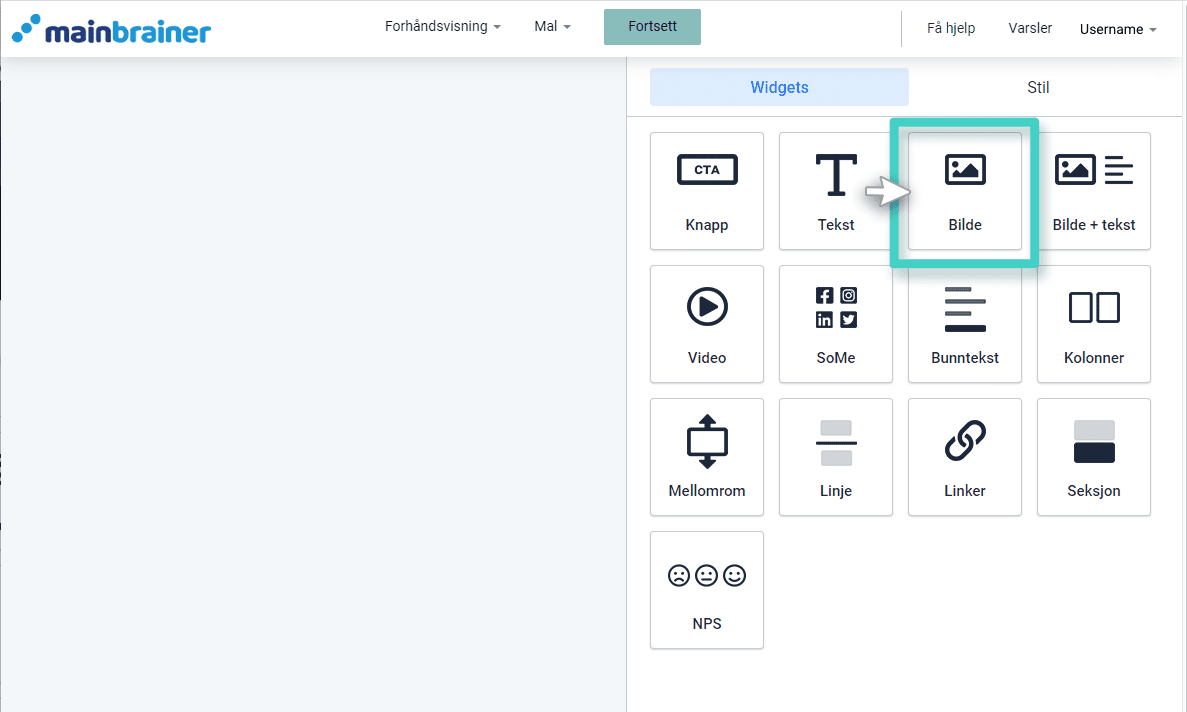Insert the Linje divider widget
Viewport: 1187px width, 712px height.
point(835,457)
